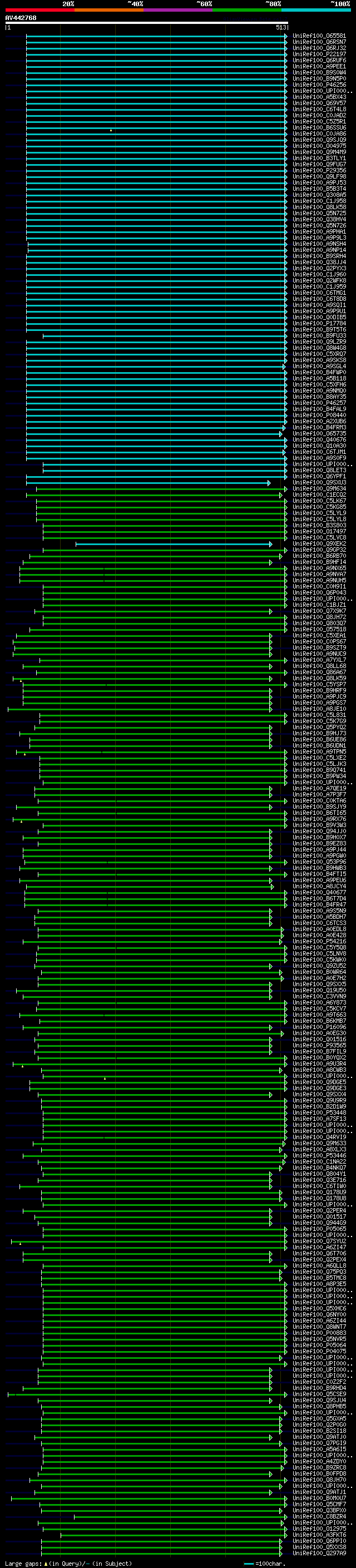
Task: Click the white query sequence bar
Action: point(147,22)
